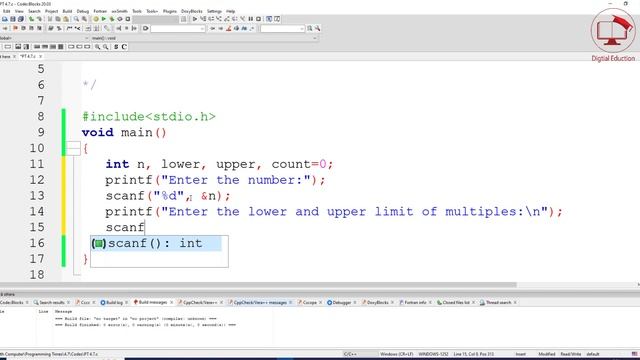
Task: Open the build target dropdown
Action: pos(156,19)
